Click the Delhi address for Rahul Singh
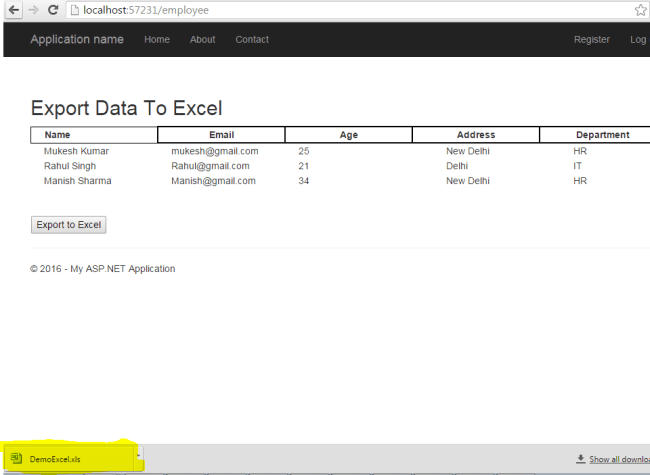Screen dimensions: 650x475 (x=457, y=166)
